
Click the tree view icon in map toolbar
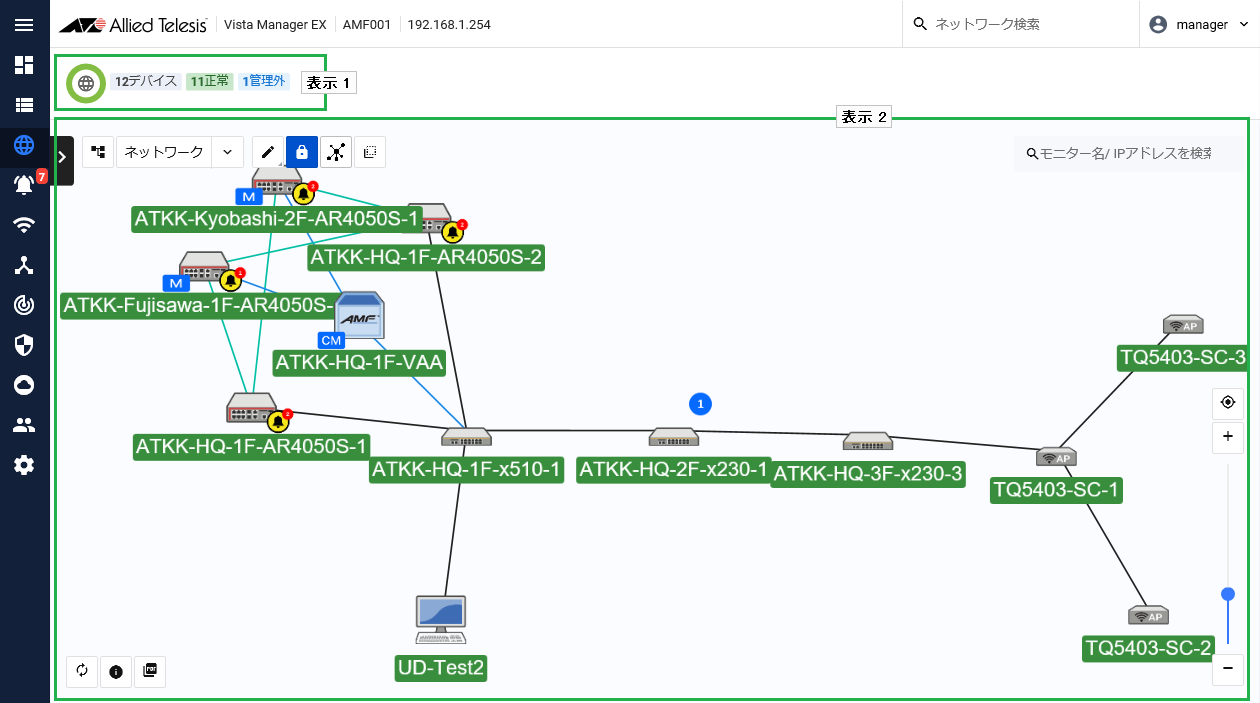tap(98, 152)
